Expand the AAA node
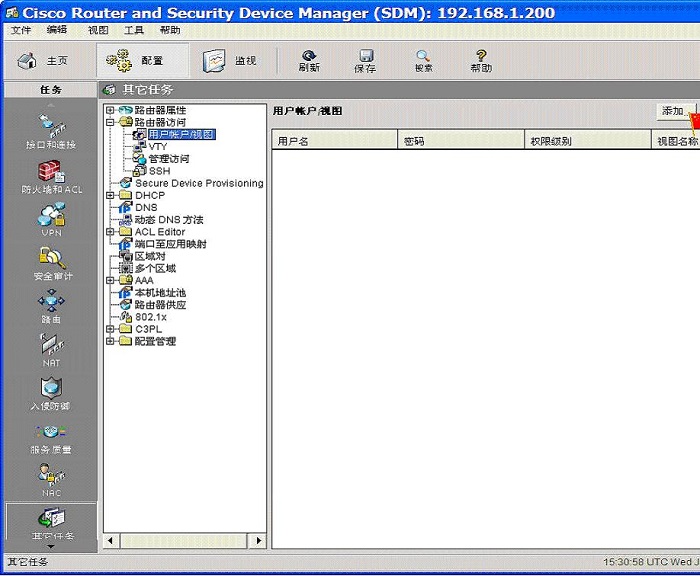 (110, 280)
